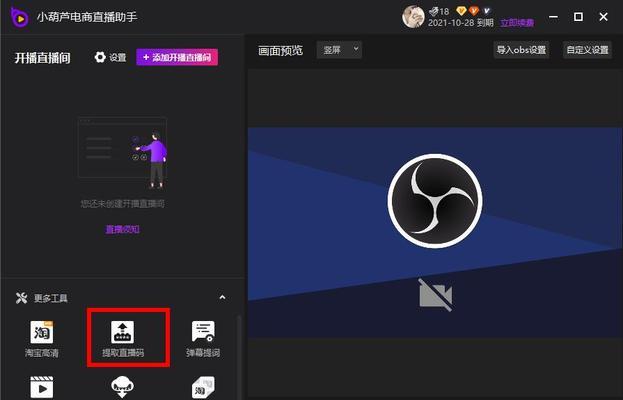This screenshot has height=400, width=623.
Task: Maximize the application window
Action: [x=578, y=17]
